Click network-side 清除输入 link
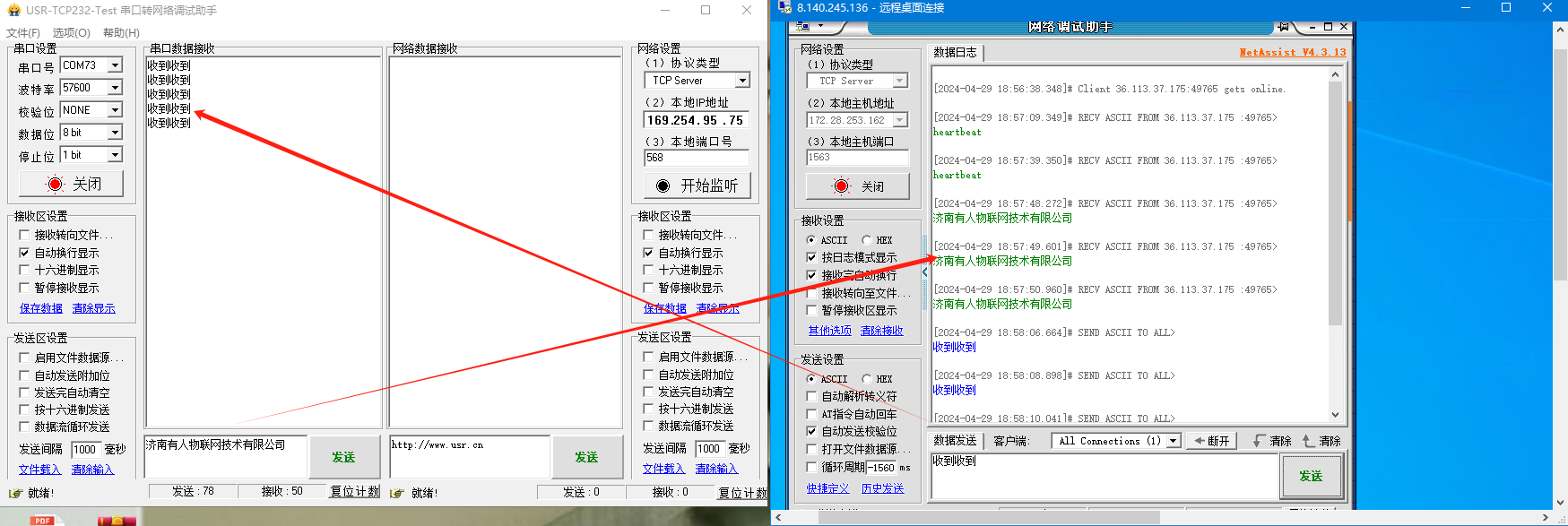1568x526 pixels. pos(717,469)
